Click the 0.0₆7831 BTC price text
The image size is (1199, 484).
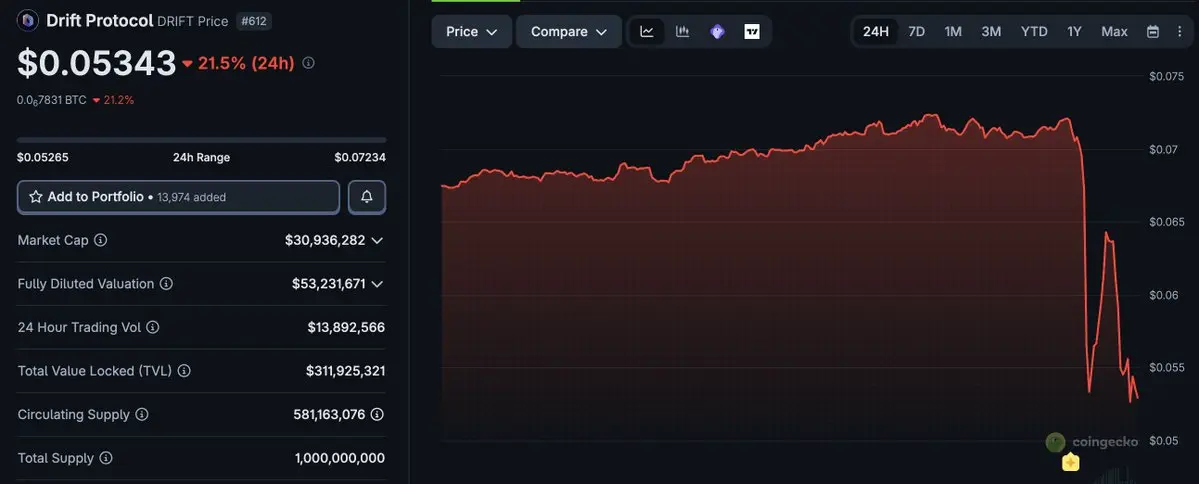point(51,100)
